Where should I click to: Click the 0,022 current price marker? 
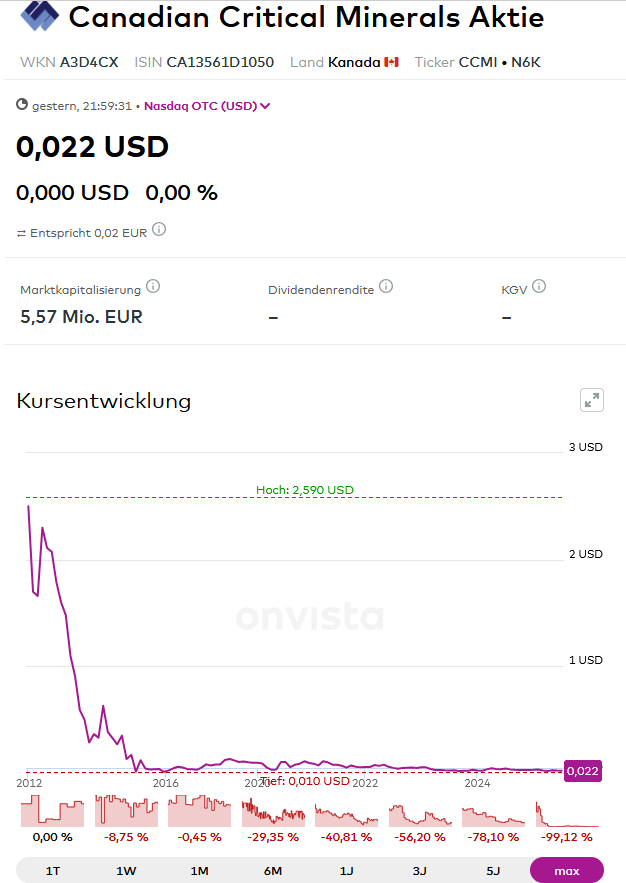tap(583, 771)
